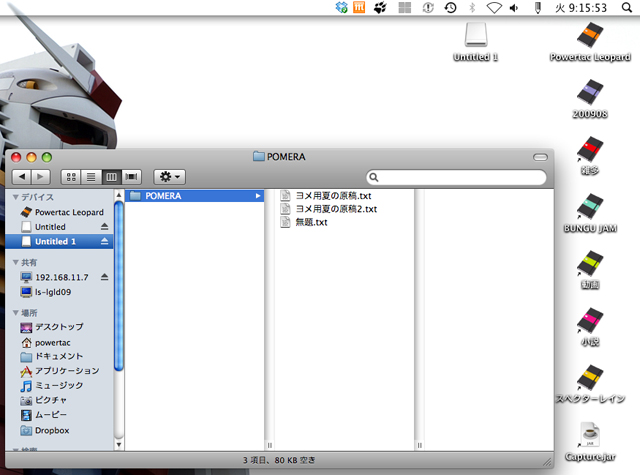Open the pen input menu bar icon

pos(538,7)
